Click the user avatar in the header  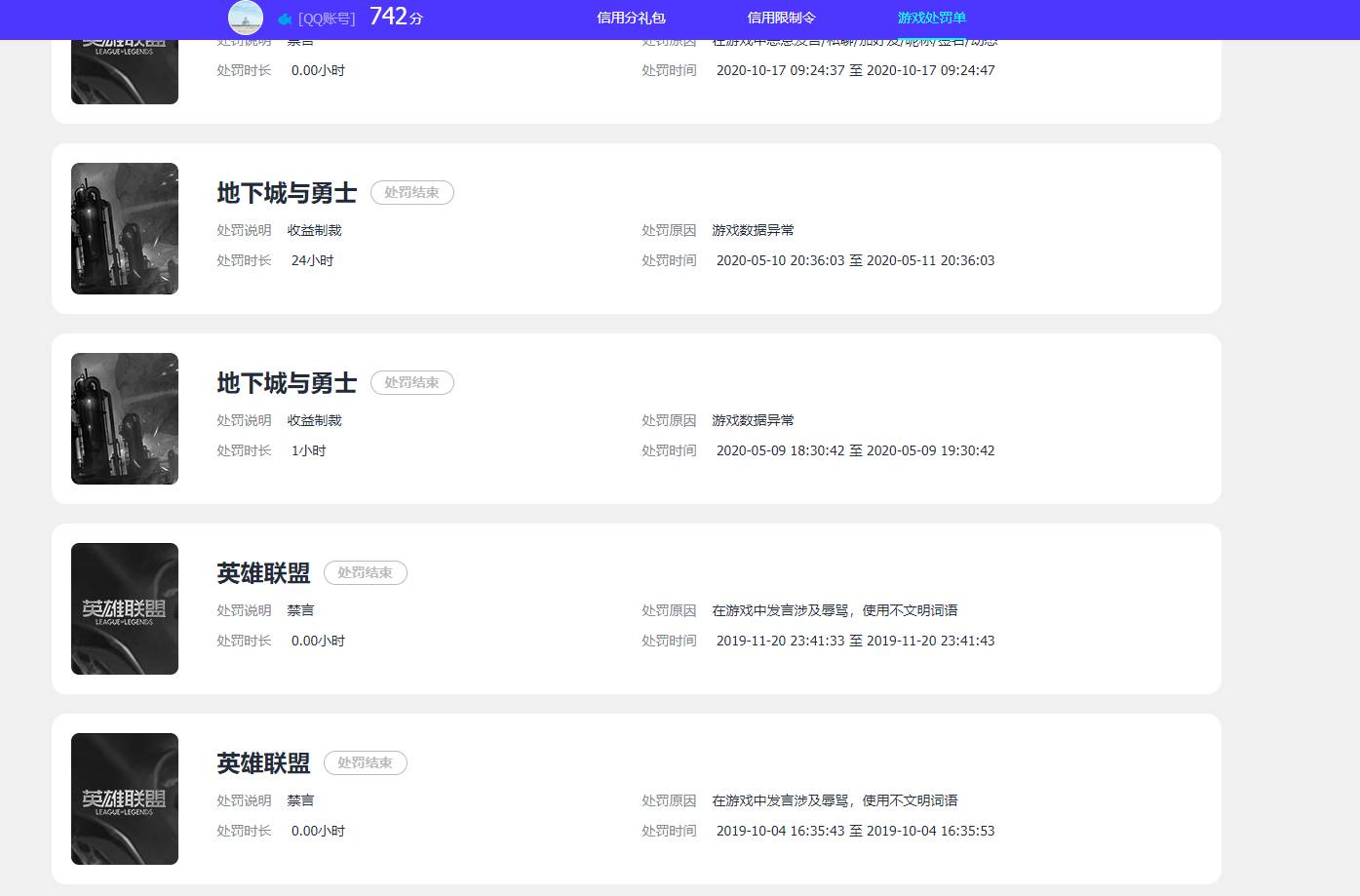tap(246, 18)
